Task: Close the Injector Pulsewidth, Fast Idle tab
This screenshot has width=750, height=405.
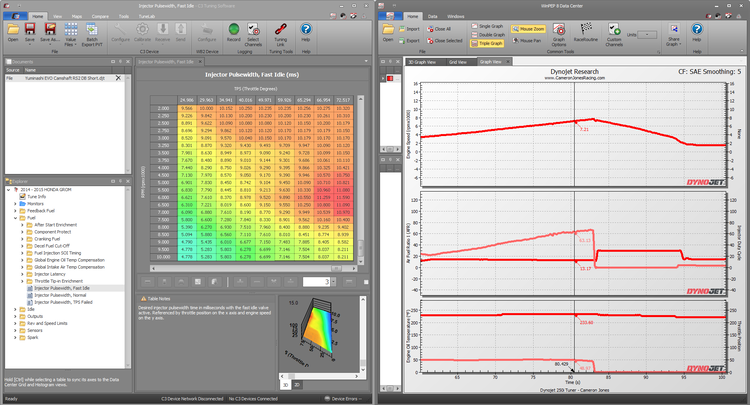Action: click(200, 62)
